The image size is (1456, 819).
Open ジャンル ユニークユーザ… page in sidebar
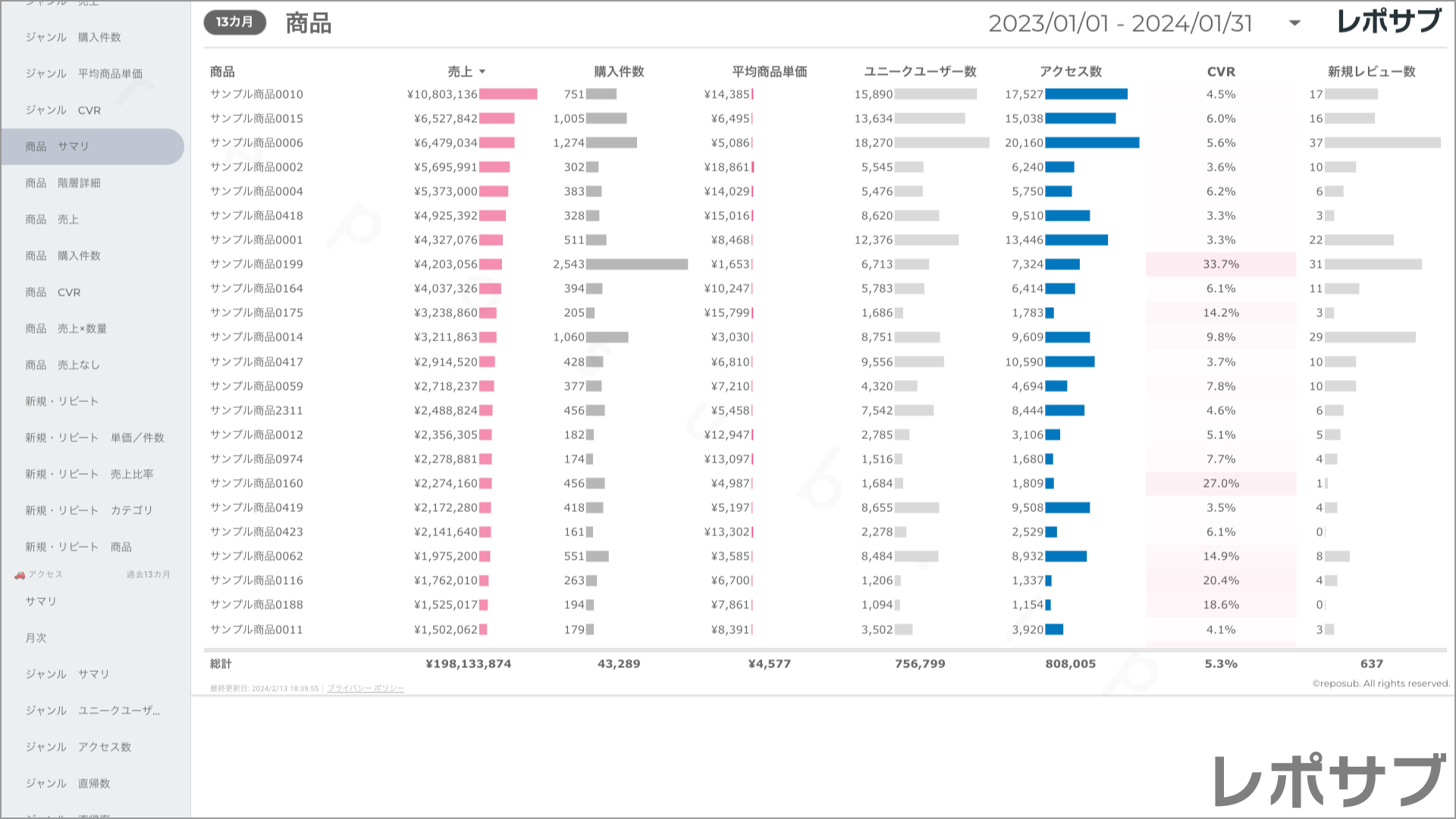tap(93, 711)
